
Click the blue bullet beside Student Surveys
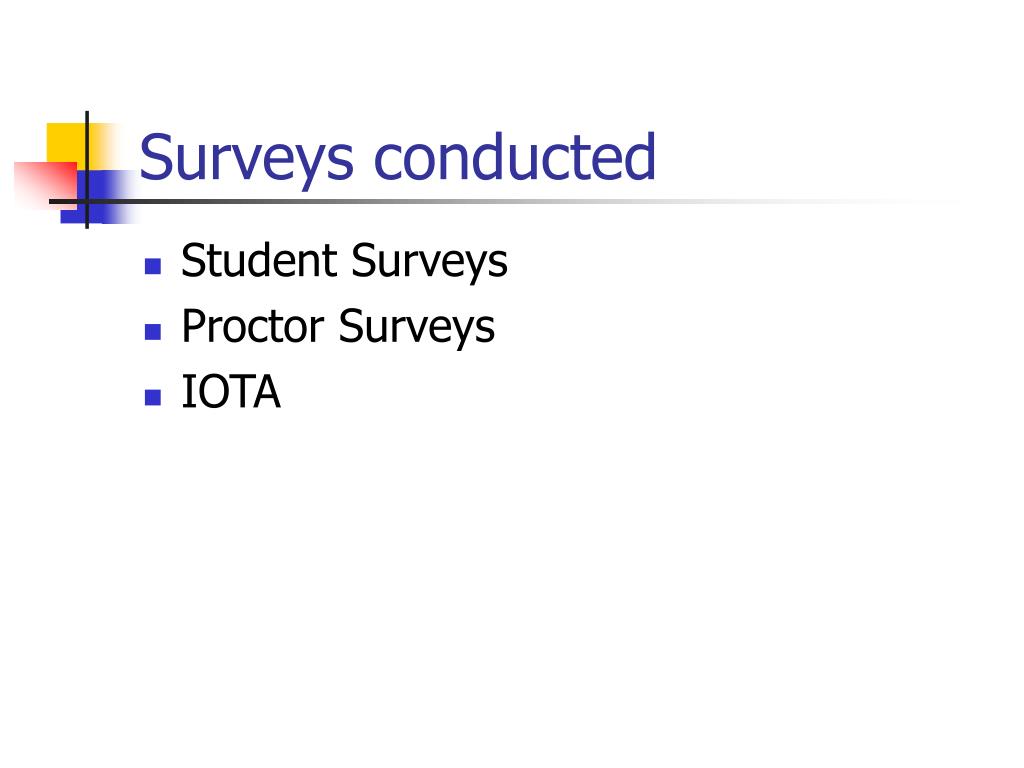point(153,266)
